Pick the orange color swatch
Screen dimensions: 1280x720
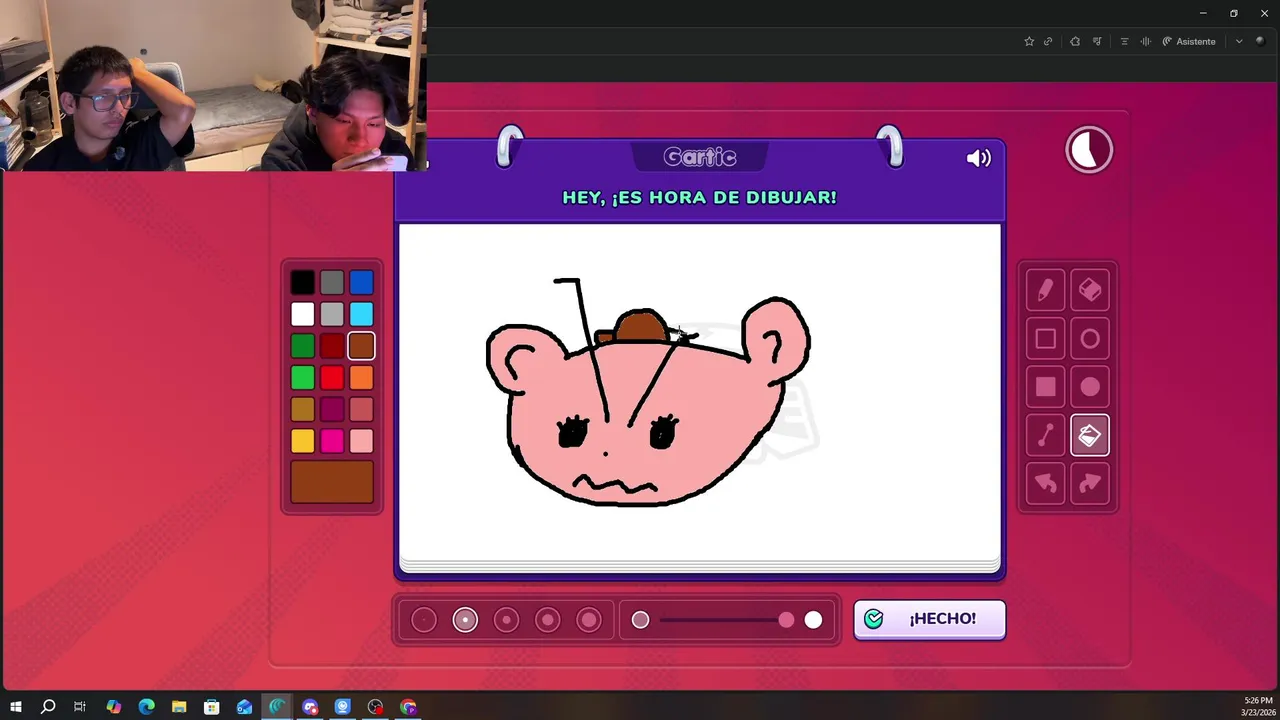click(361, 377)
